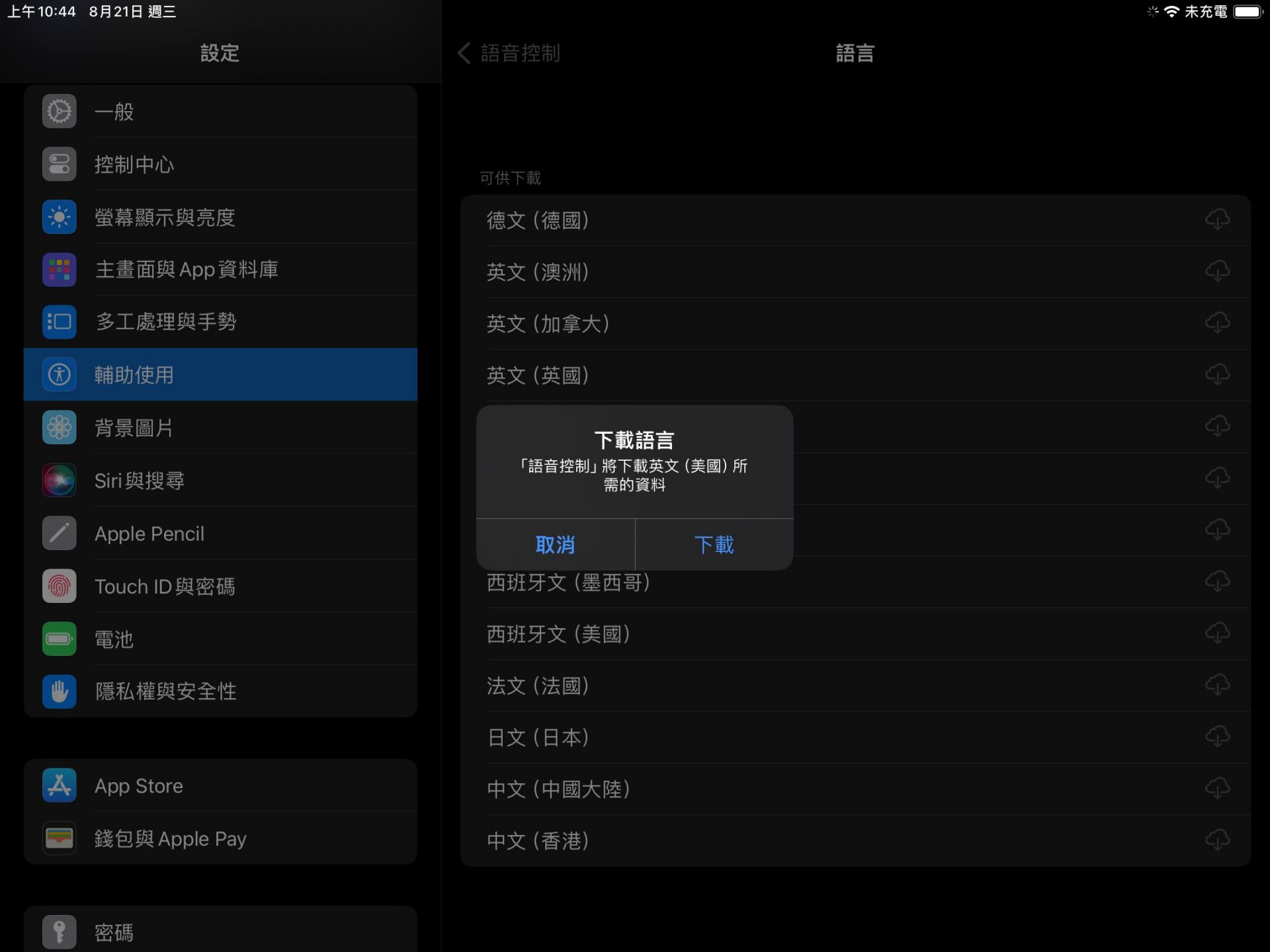The image size is (1270, 952).
Task: Tap the Wi-Fi status icon
Action: (1171, 12)
